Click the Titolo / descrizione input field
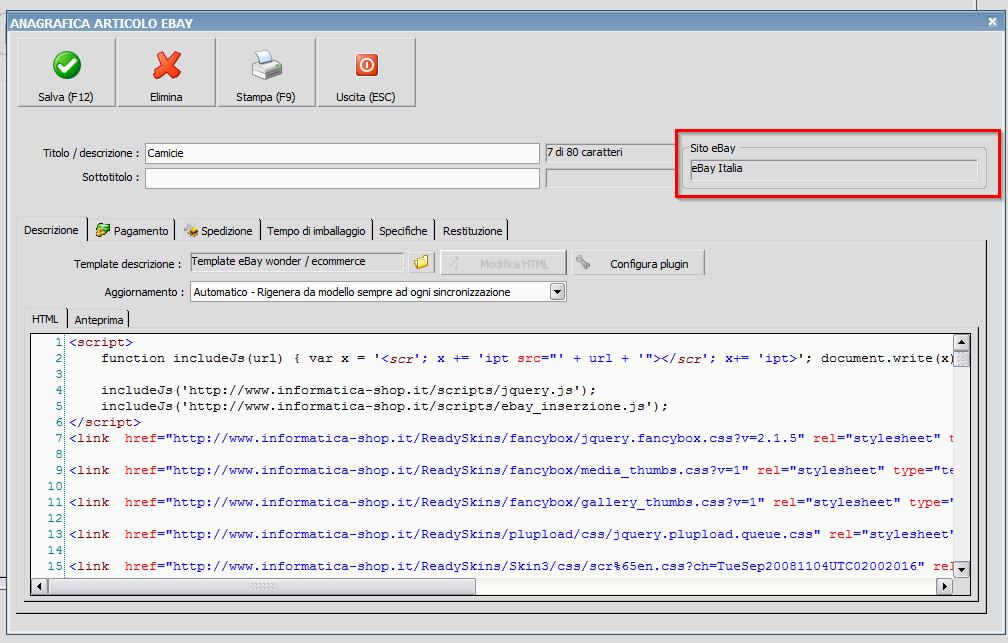 [342, 153]
